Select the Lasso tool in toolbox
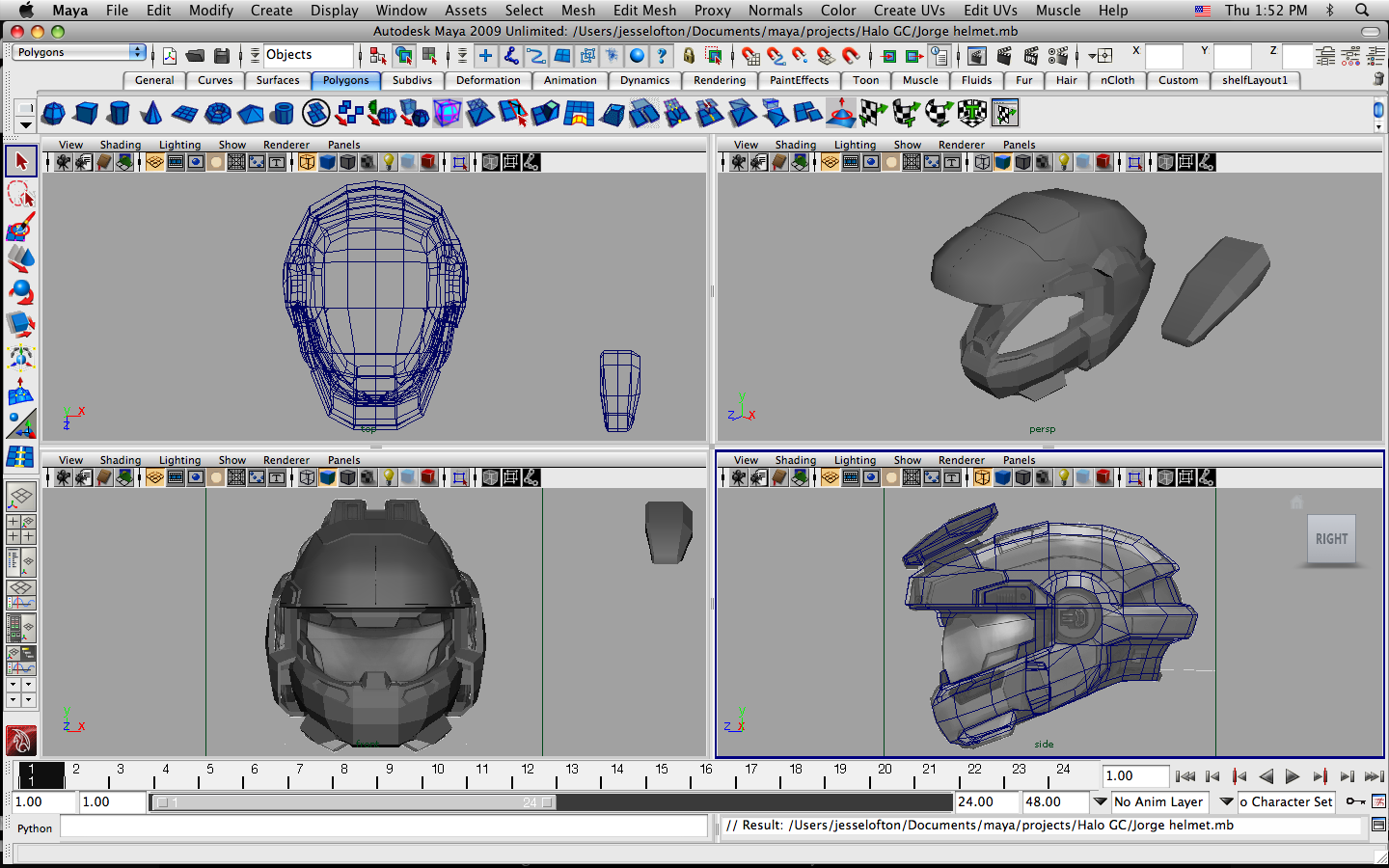 pos(21,194)
